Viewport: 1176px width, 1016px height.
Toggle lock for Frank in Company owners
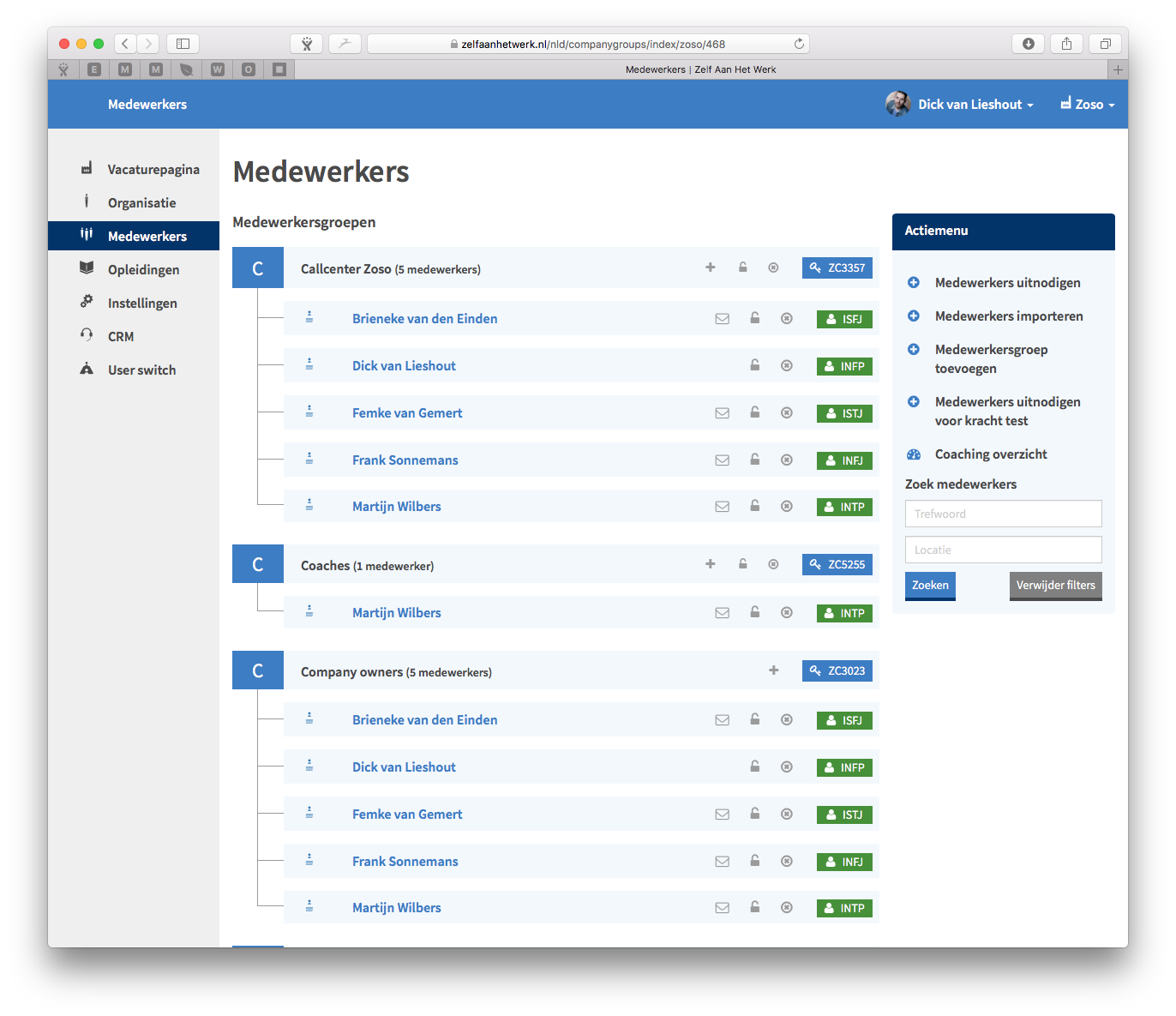(755, 861)
